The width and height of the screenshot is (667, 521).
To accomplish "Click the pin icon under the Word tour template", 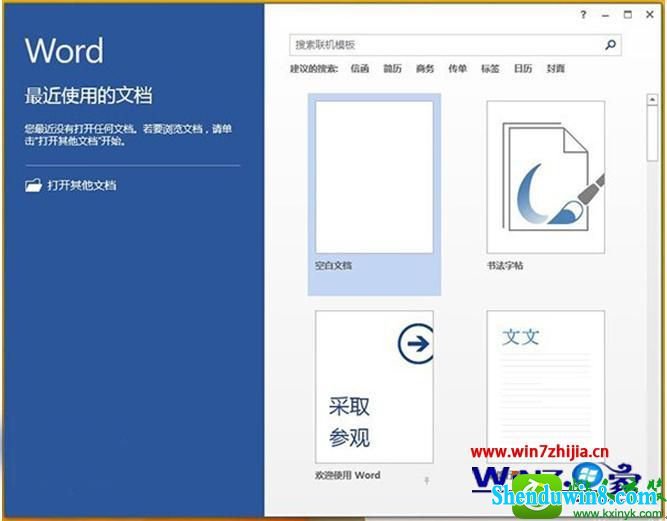I will [427, 480].
